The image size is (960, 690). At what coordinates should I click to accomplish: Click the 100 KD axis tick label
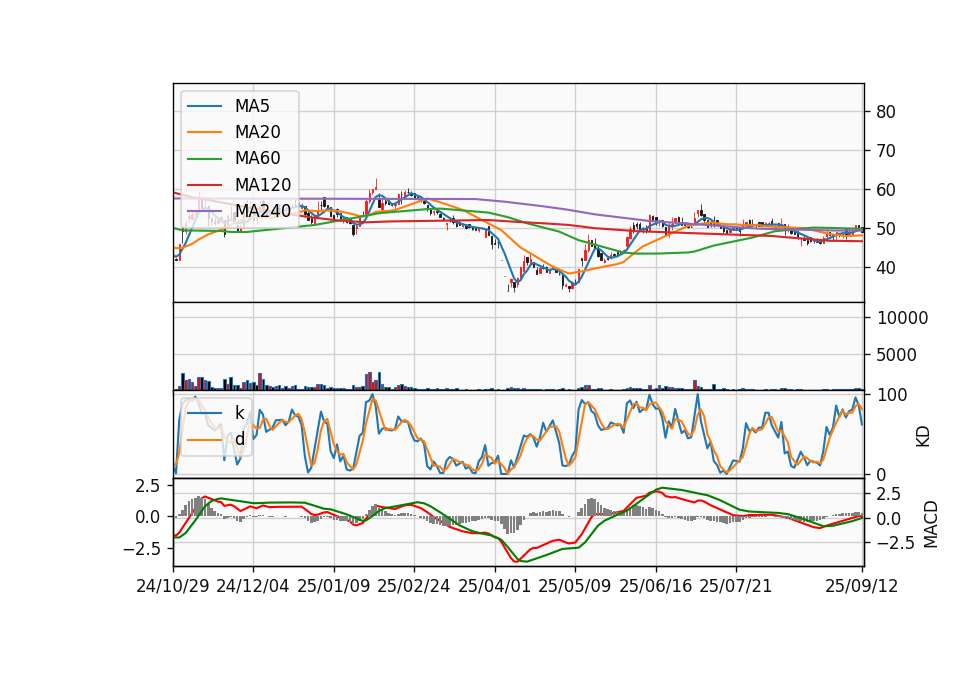(x=892, y=395)
